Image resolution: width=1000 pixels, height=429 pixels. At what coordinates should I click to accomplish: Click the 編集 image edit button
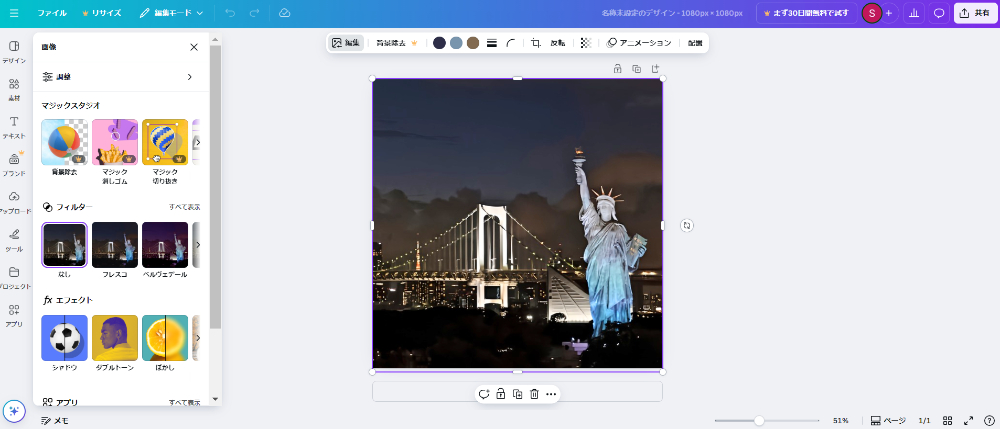pyautogui.click(x=346, y=43)
